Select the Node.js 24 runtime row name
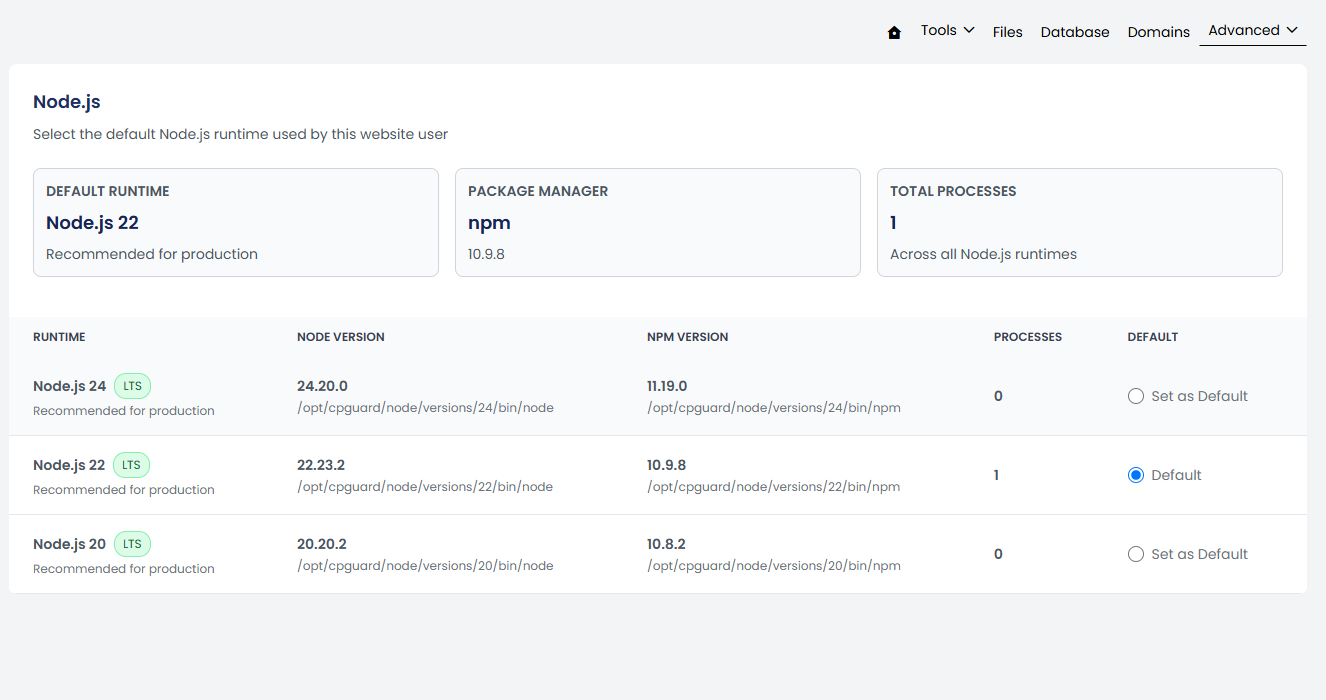This screenshot has height=700, width=1326. click(x=69, y=386)
